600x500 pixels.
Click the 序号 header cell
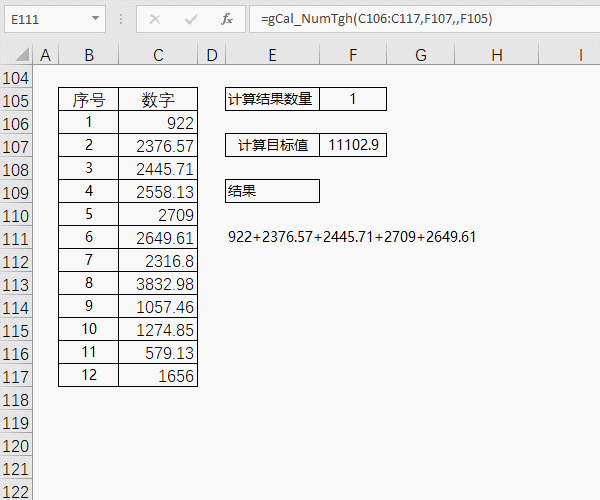(89, 99)
